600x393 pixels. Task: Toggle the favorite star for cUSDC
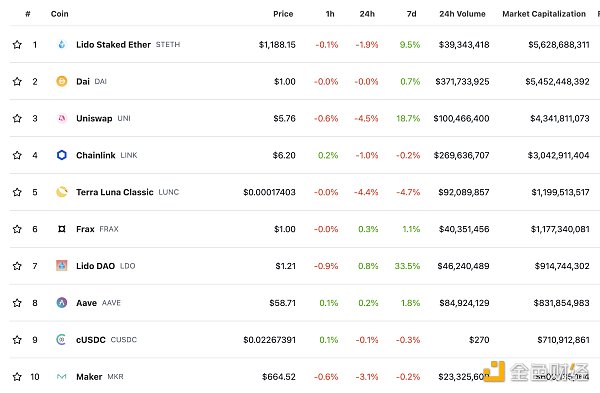[17, 339]
